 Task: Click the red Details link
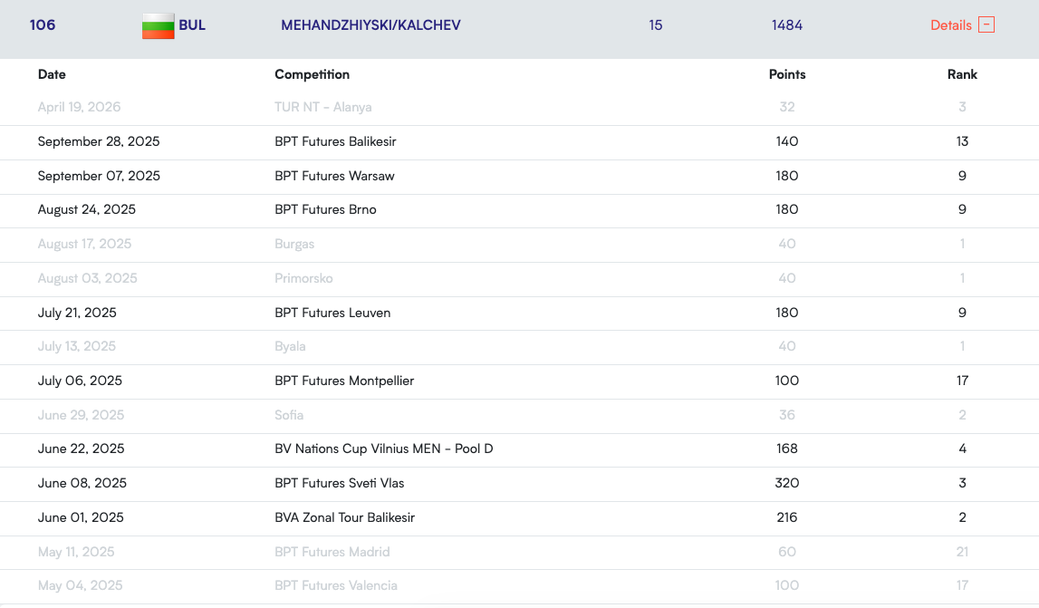point(950,25)
